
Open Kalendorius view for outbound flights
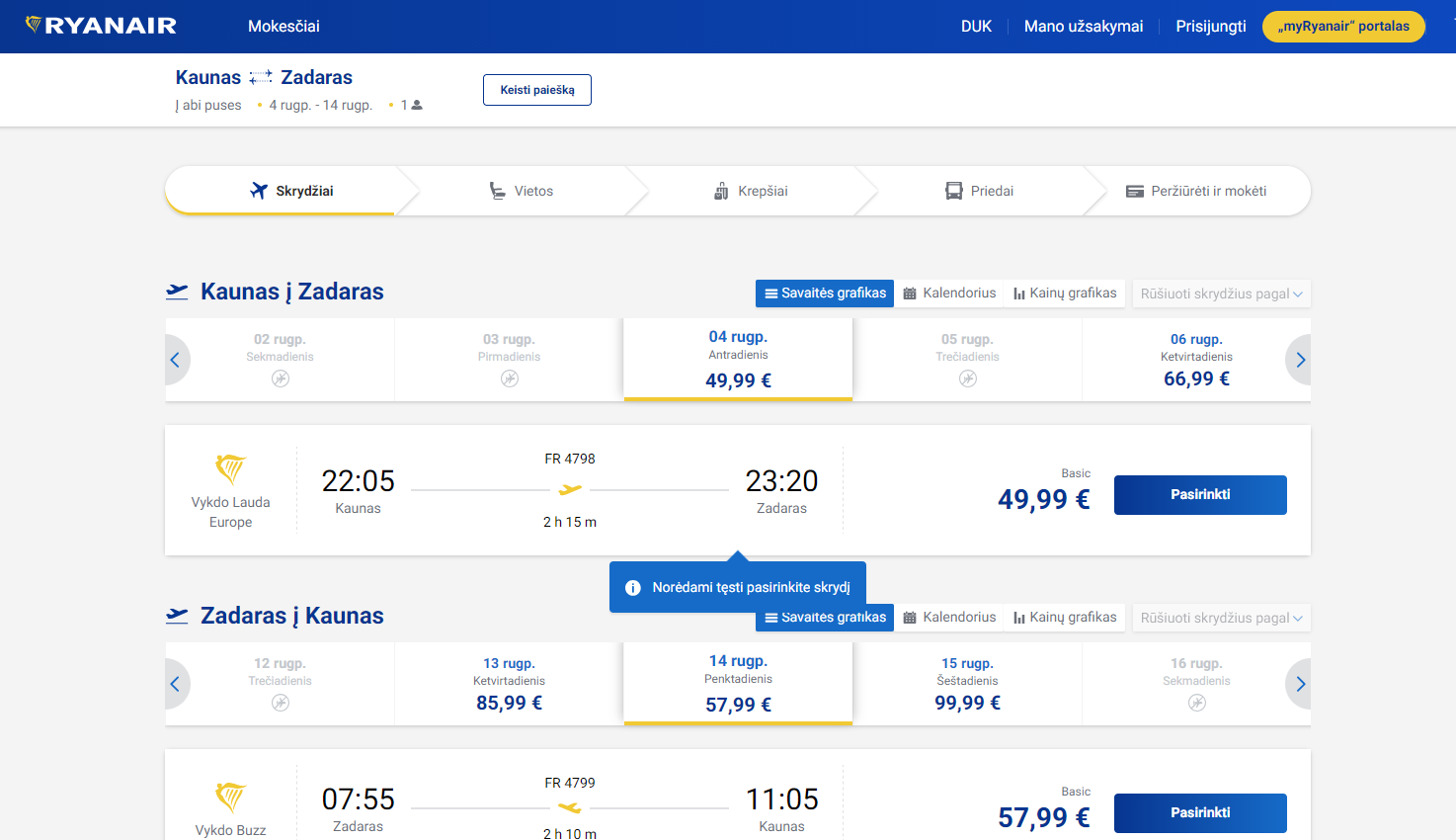click(948, 294)
